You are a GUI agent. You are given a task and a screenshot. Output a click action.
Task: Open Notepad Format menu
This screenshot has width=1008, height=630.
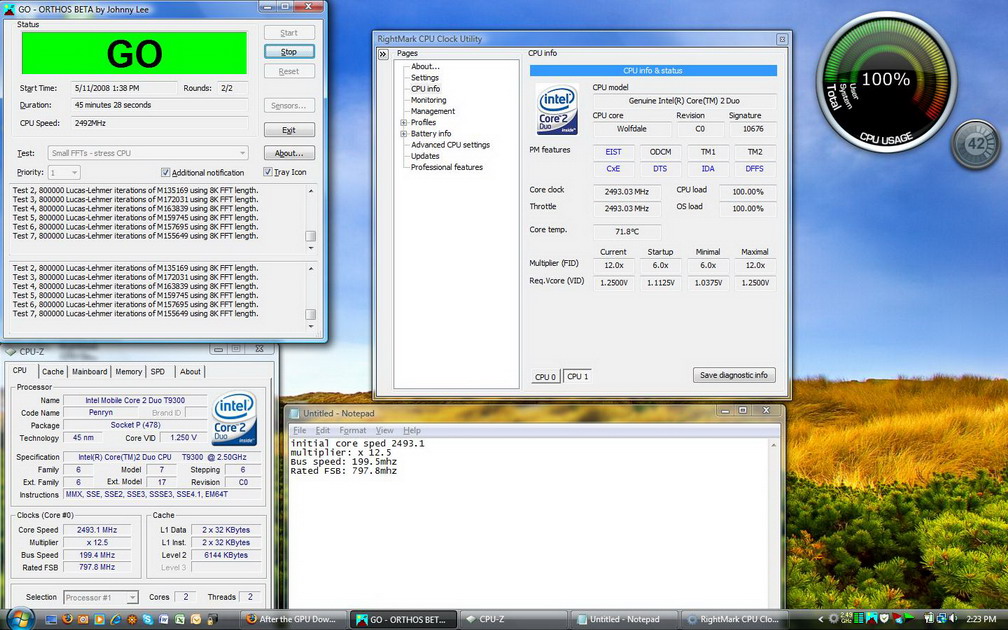[x=352, y=430]
